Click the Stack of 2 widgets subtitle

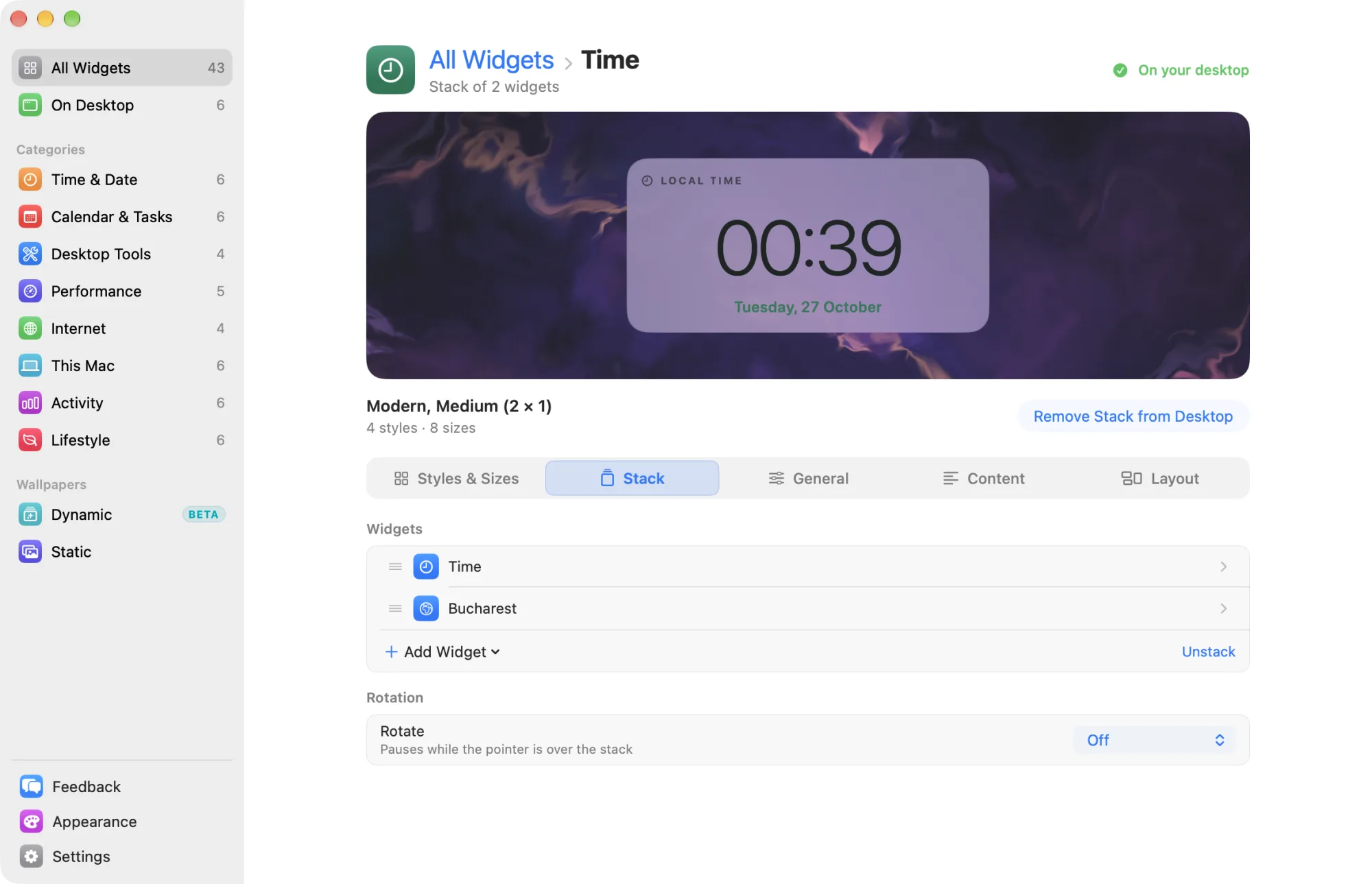click(x=494, y=86)
